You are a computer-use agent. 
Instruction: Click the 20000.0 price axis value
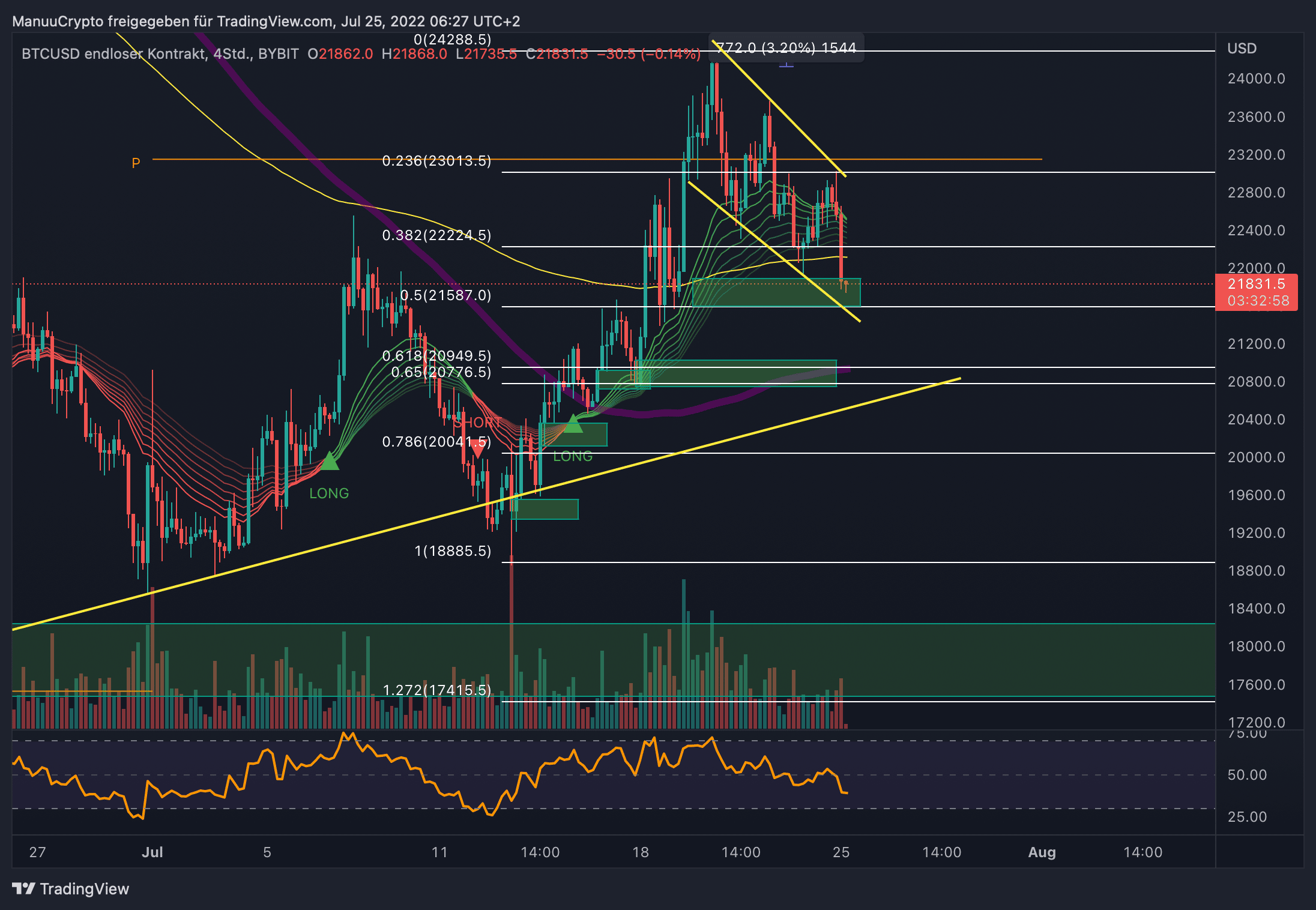pyautogui.click(x=1256, y=457)
